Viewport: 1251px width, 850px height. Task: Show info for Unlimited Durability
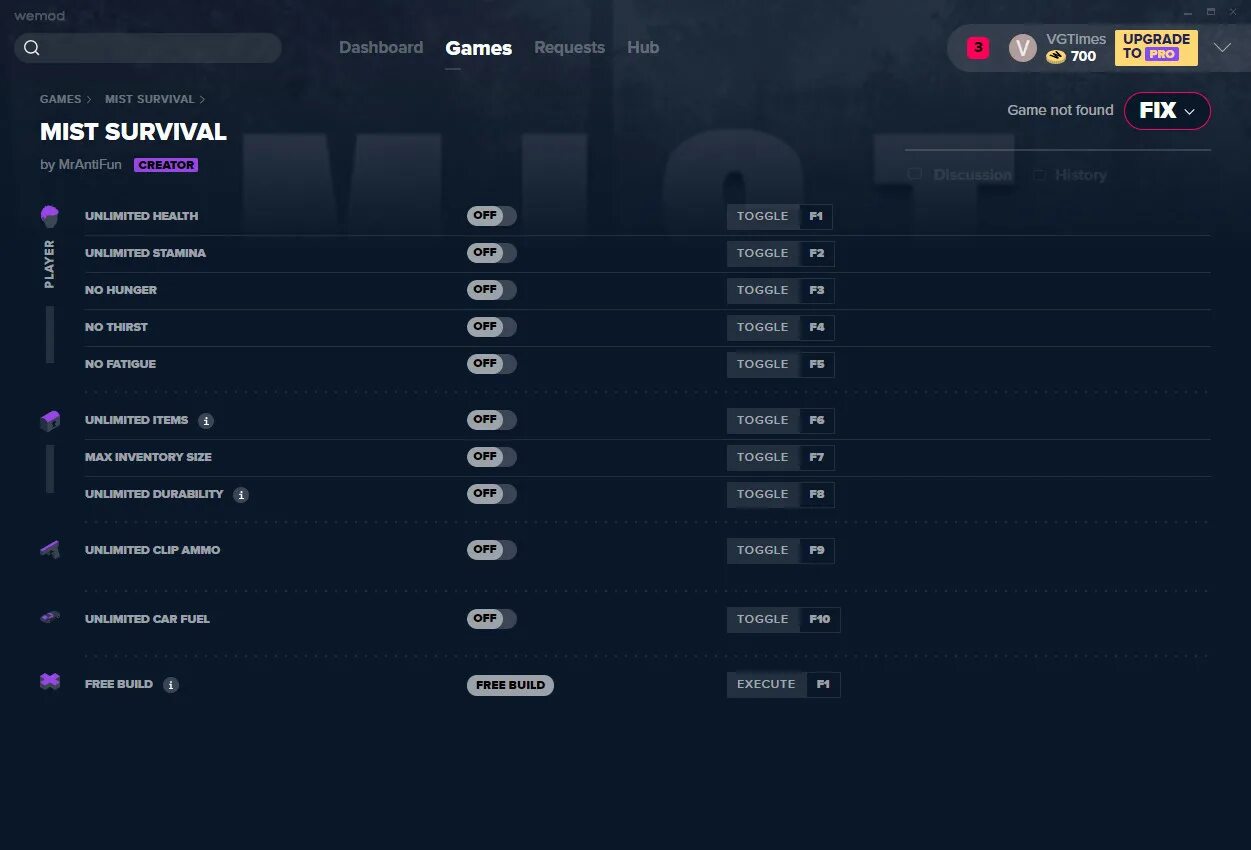pos(241,495)
